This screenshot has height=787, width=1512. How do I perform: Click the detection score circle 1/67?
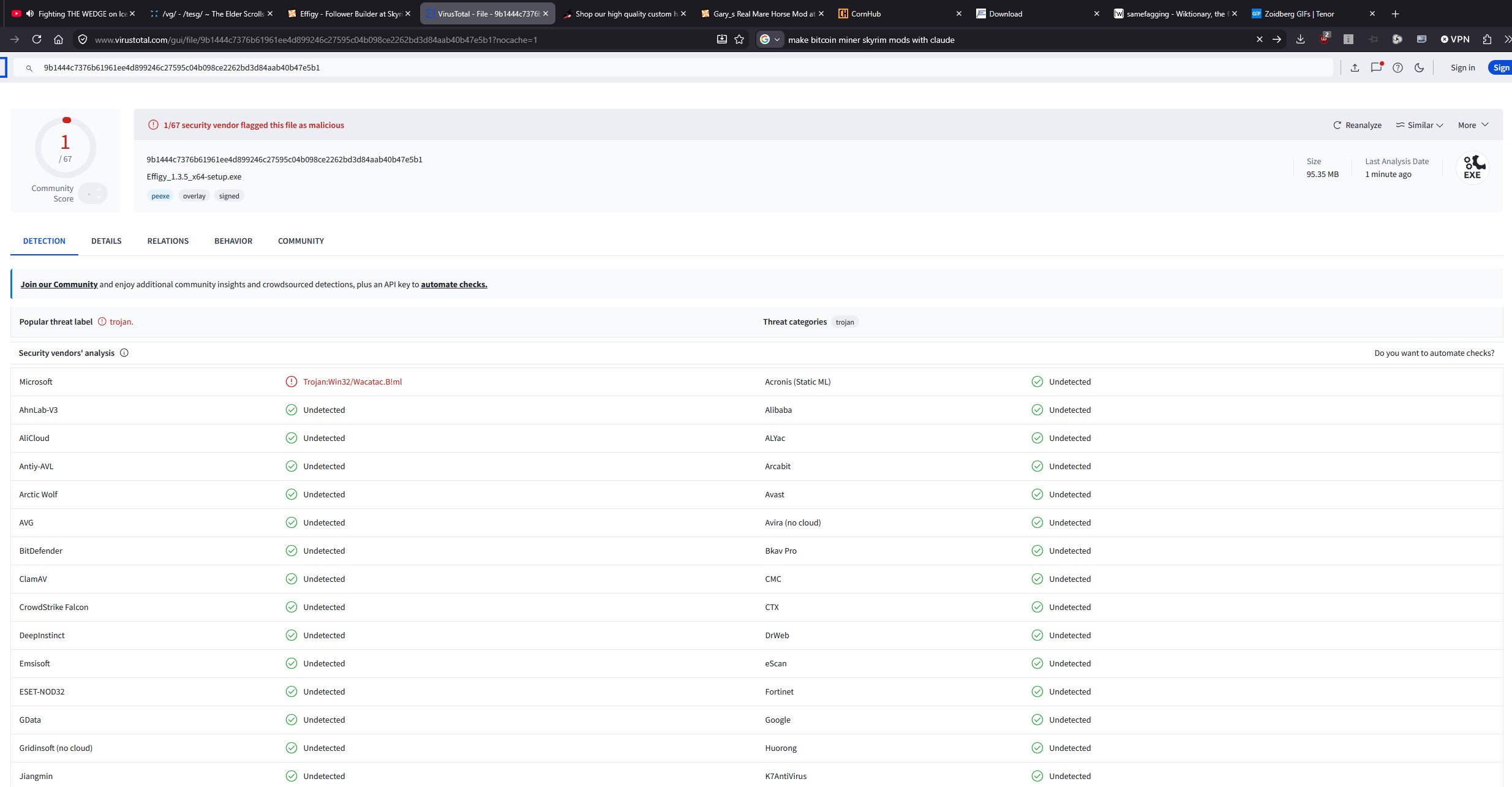click(x=65, y=148)
